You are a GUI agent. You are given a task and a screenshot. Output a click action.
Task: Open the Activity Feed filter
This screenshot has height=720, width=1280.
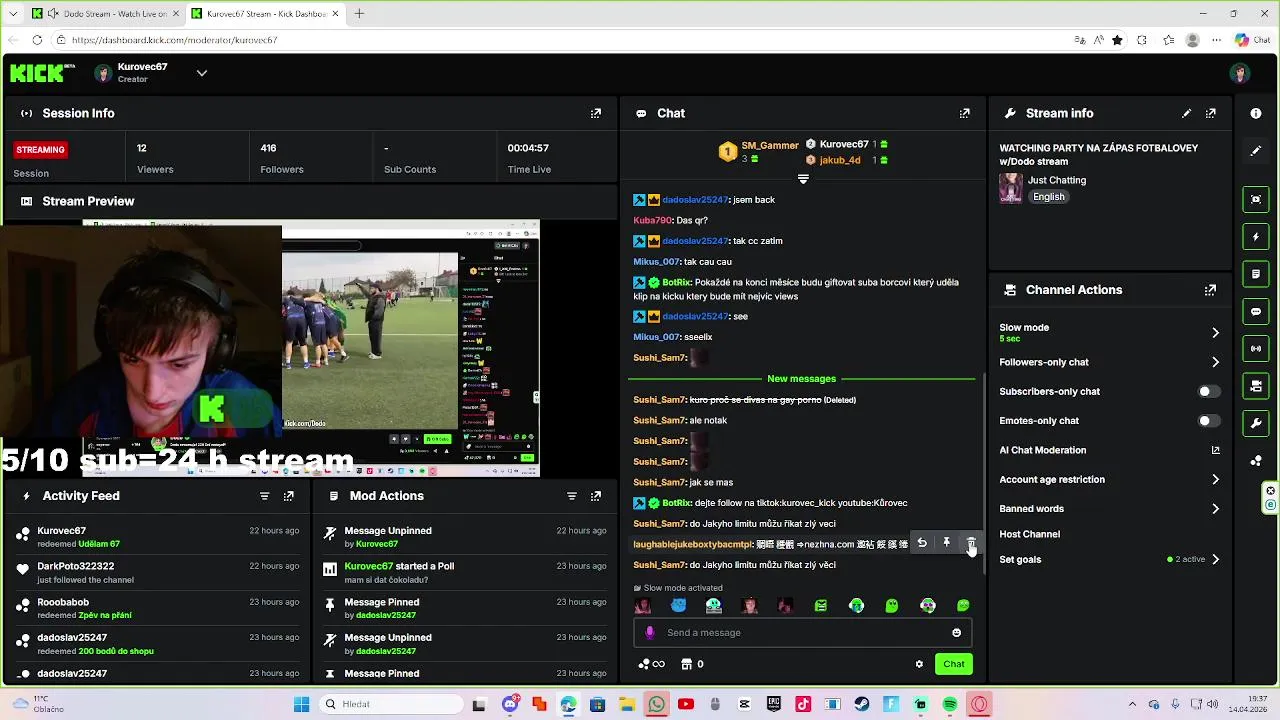(x=265, y=496)
